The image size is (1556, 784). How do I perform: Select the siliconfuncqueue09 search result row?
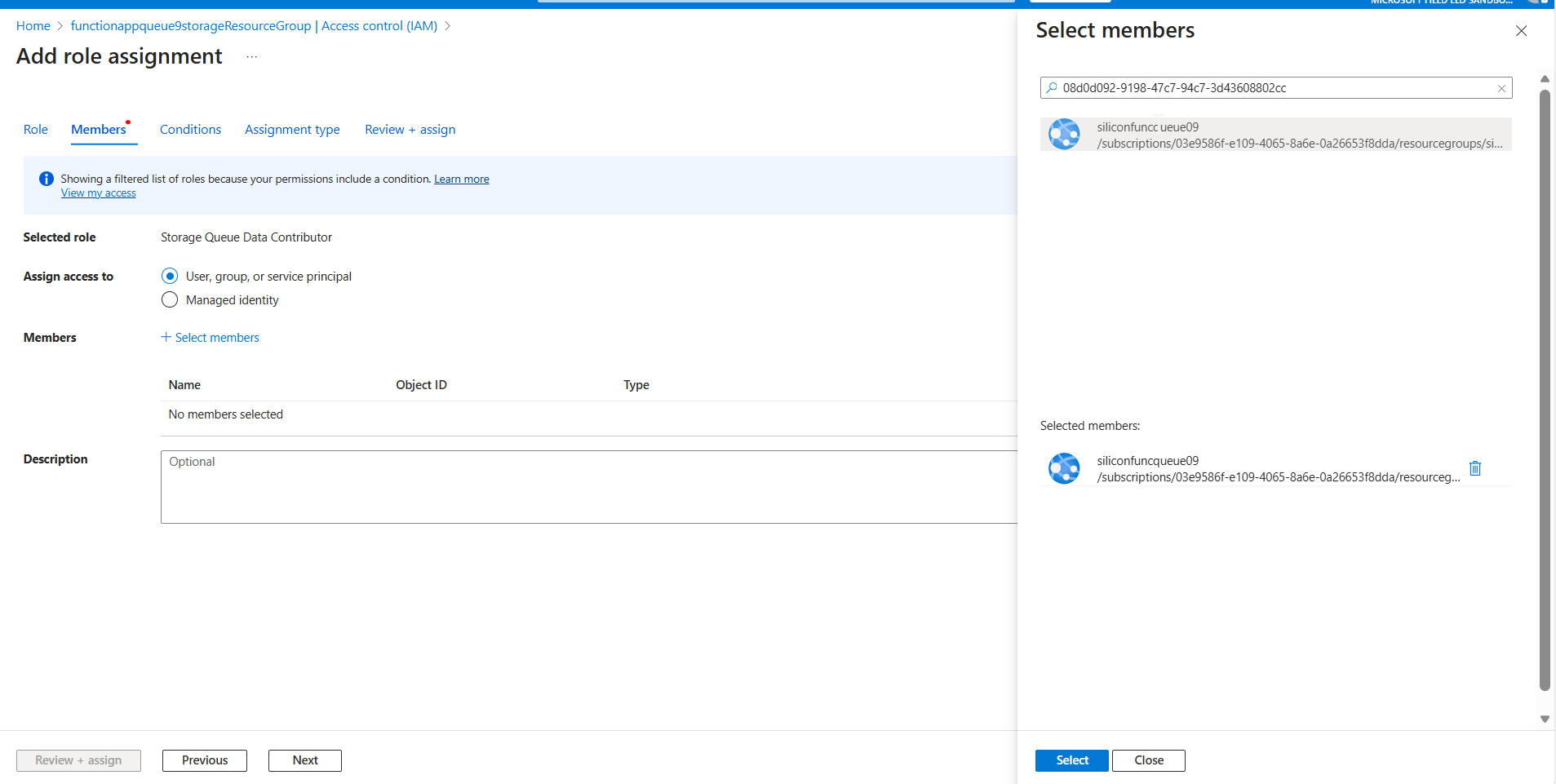[1276, 135]
